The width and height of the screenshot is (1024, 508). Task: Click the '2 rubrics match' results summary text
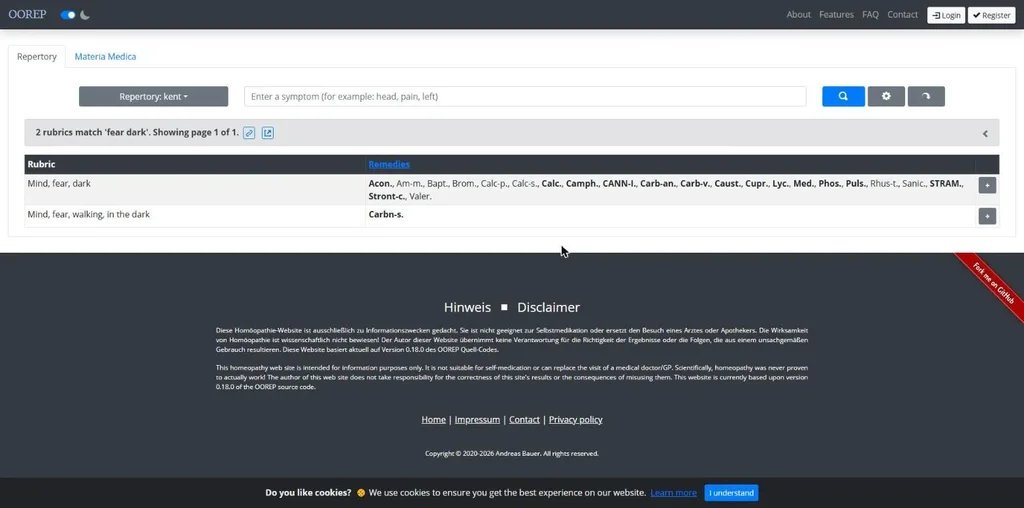(x=137, y=133)
